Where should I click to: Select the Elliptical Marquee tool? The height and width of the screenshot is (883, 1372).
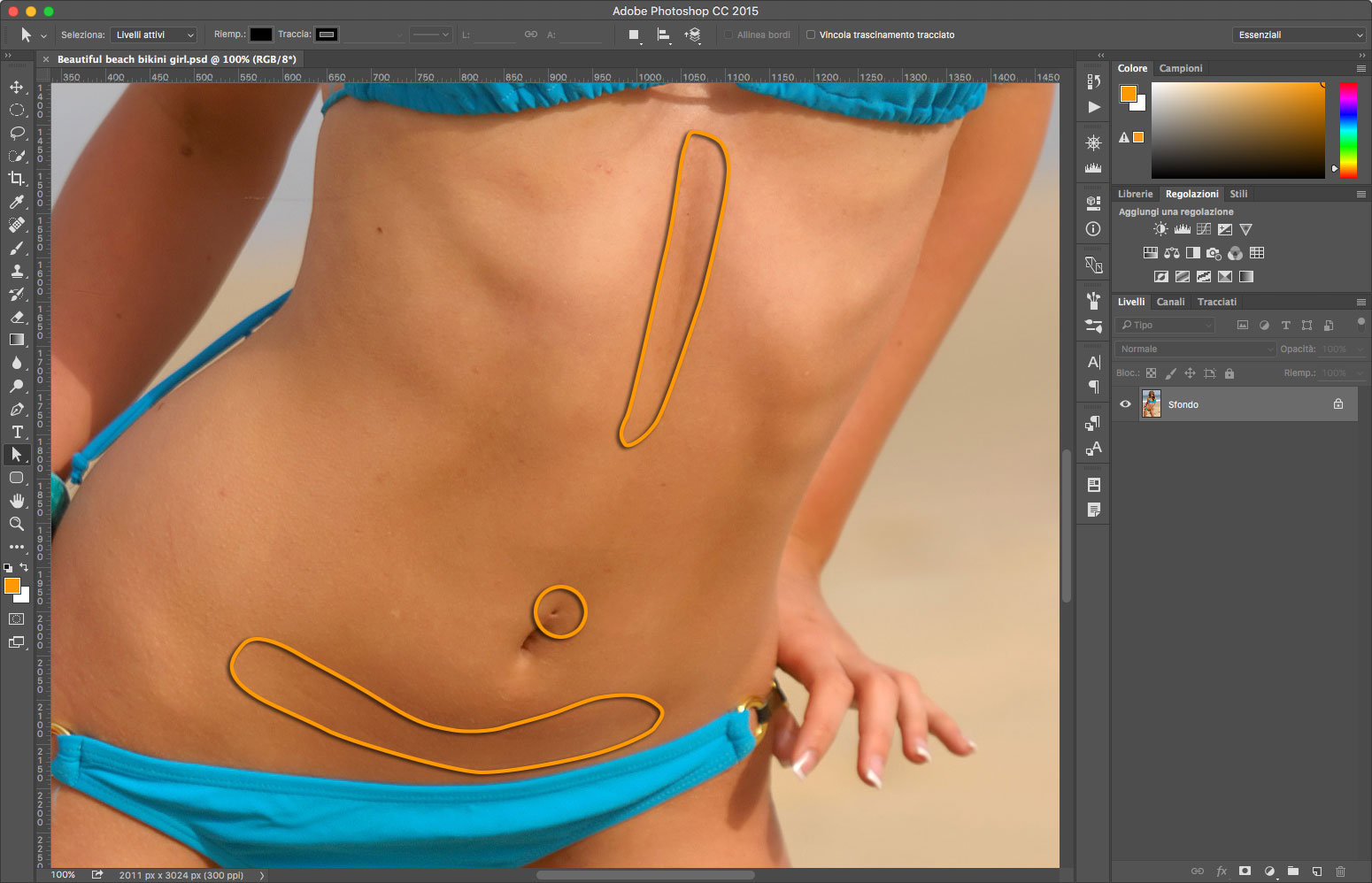(x=16, y=110)
